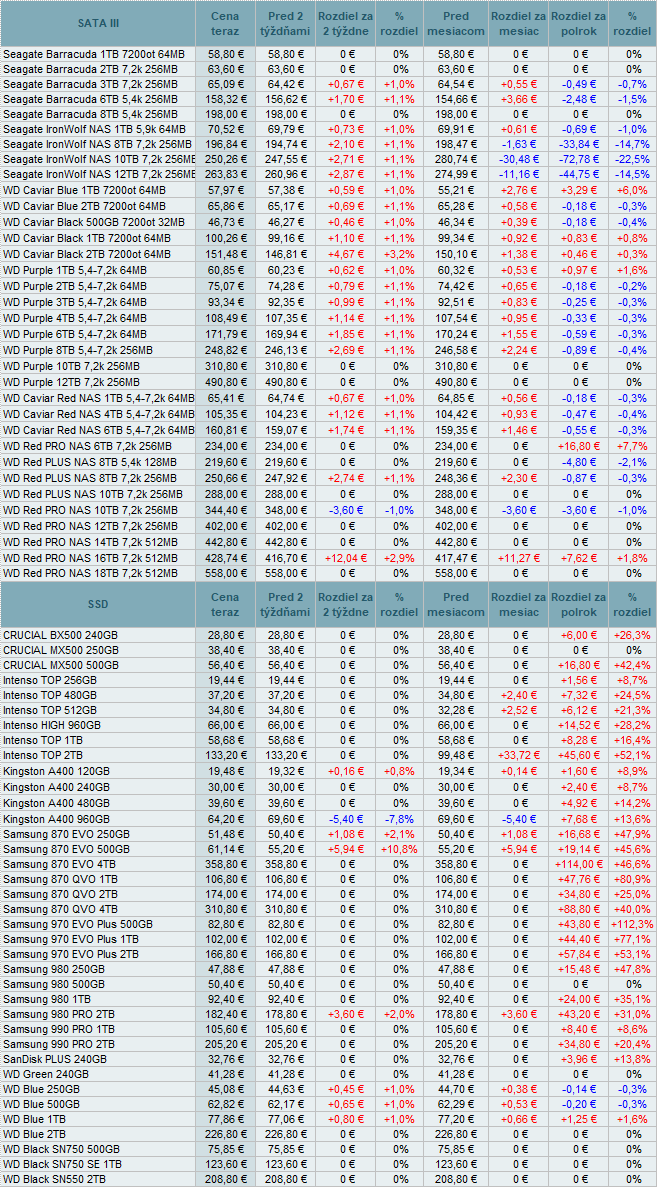Select Samsung 970 EVO Plus 500GB name
Image resolution: width=657 pixels, height=1187 pixels.
point(78,924)
